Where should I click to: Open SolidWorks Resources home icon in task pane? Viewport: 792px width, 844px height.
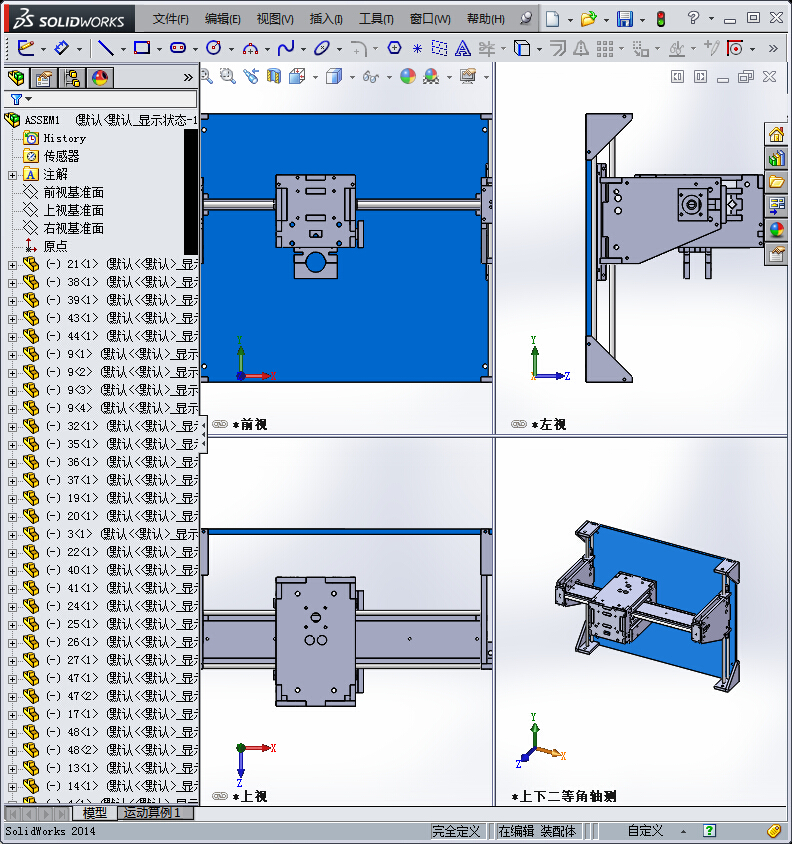coord(776,134)
